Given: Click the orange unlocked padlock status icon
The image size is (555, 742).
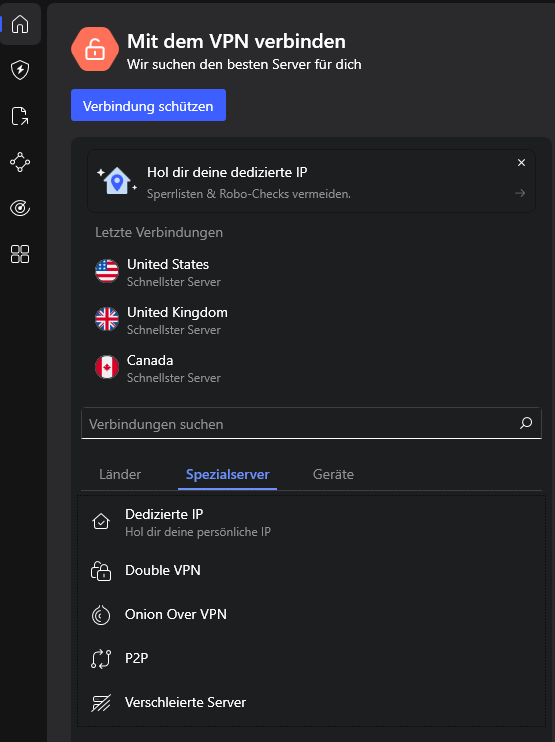Looking at the screenshot, I should click(95, 49).
